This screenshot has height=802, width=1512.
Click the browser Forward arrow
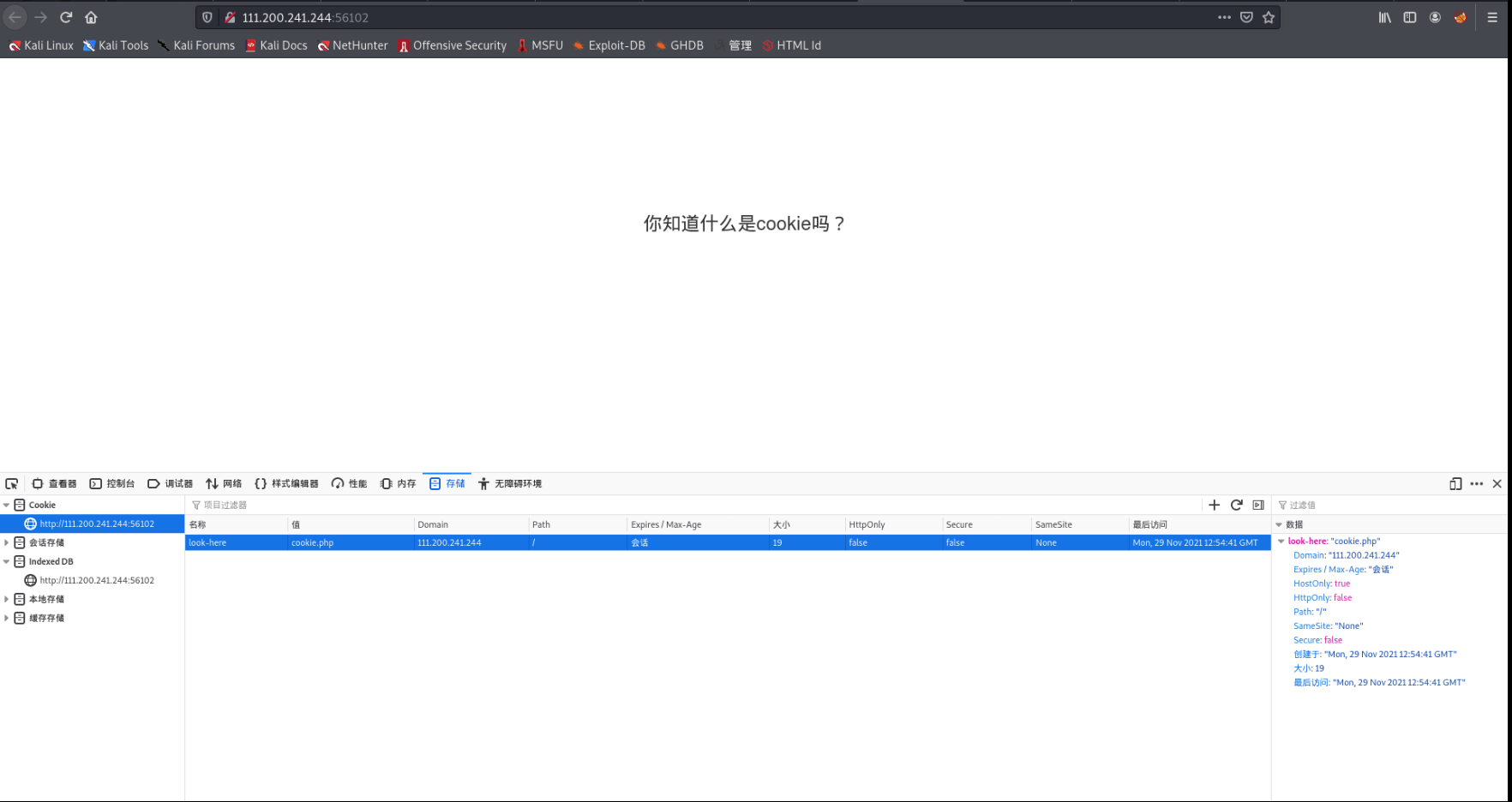pyautogui.click(x=40, y=17)
